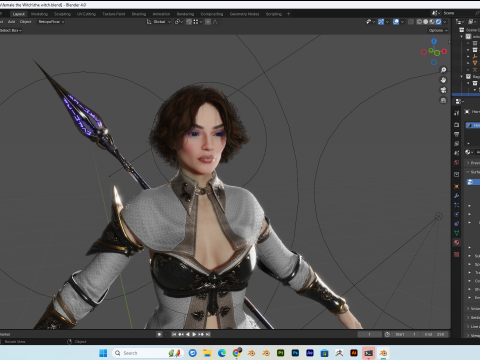Open the gizmo options dropdown arrow
Viewport: 480px width, 360px height.
387,22
